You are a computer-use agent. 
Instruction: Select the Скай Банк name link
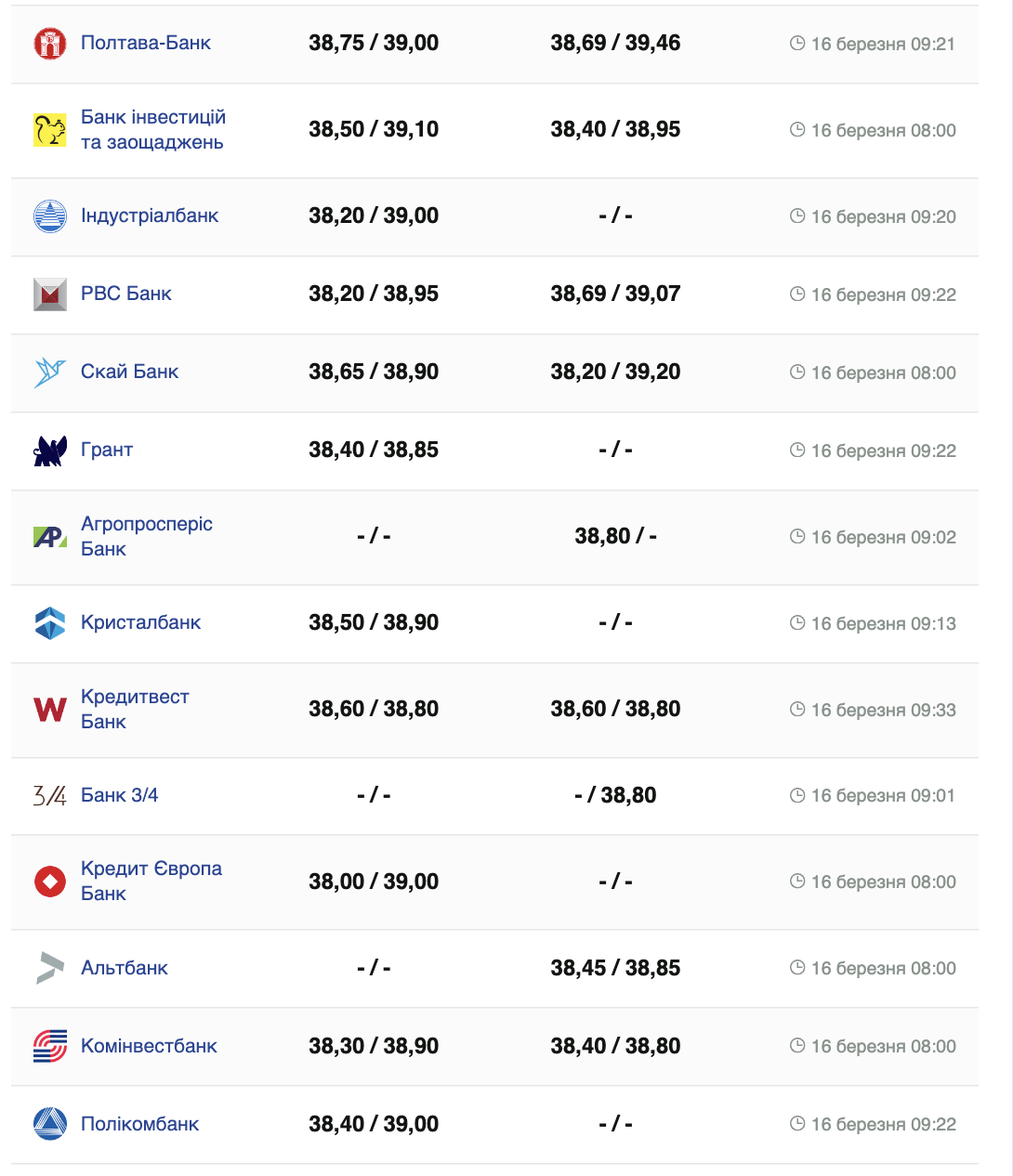(129, 372)
